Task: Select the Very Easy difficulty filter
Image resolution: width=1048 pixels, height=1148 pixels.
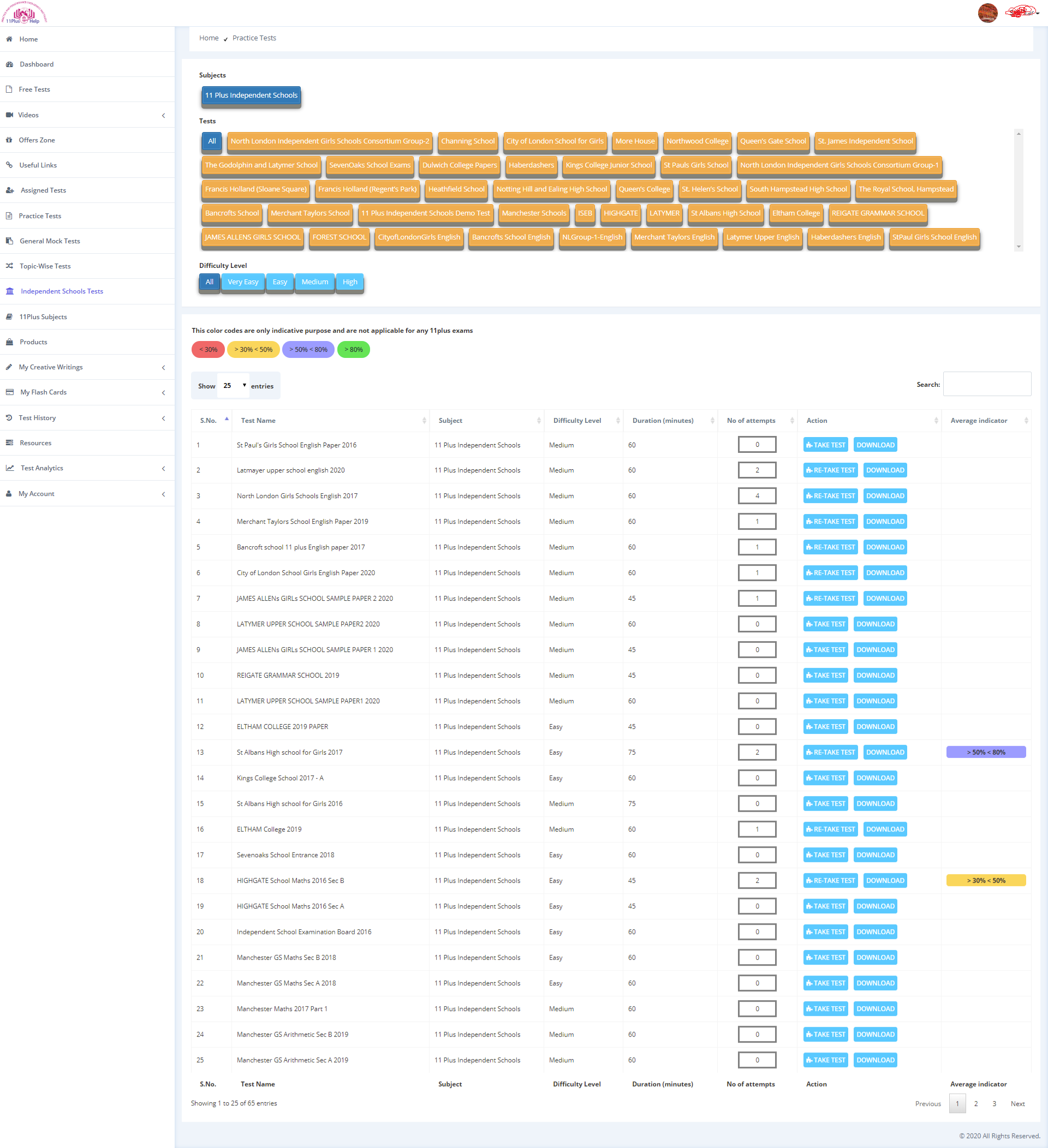Action: pos(243,282)
